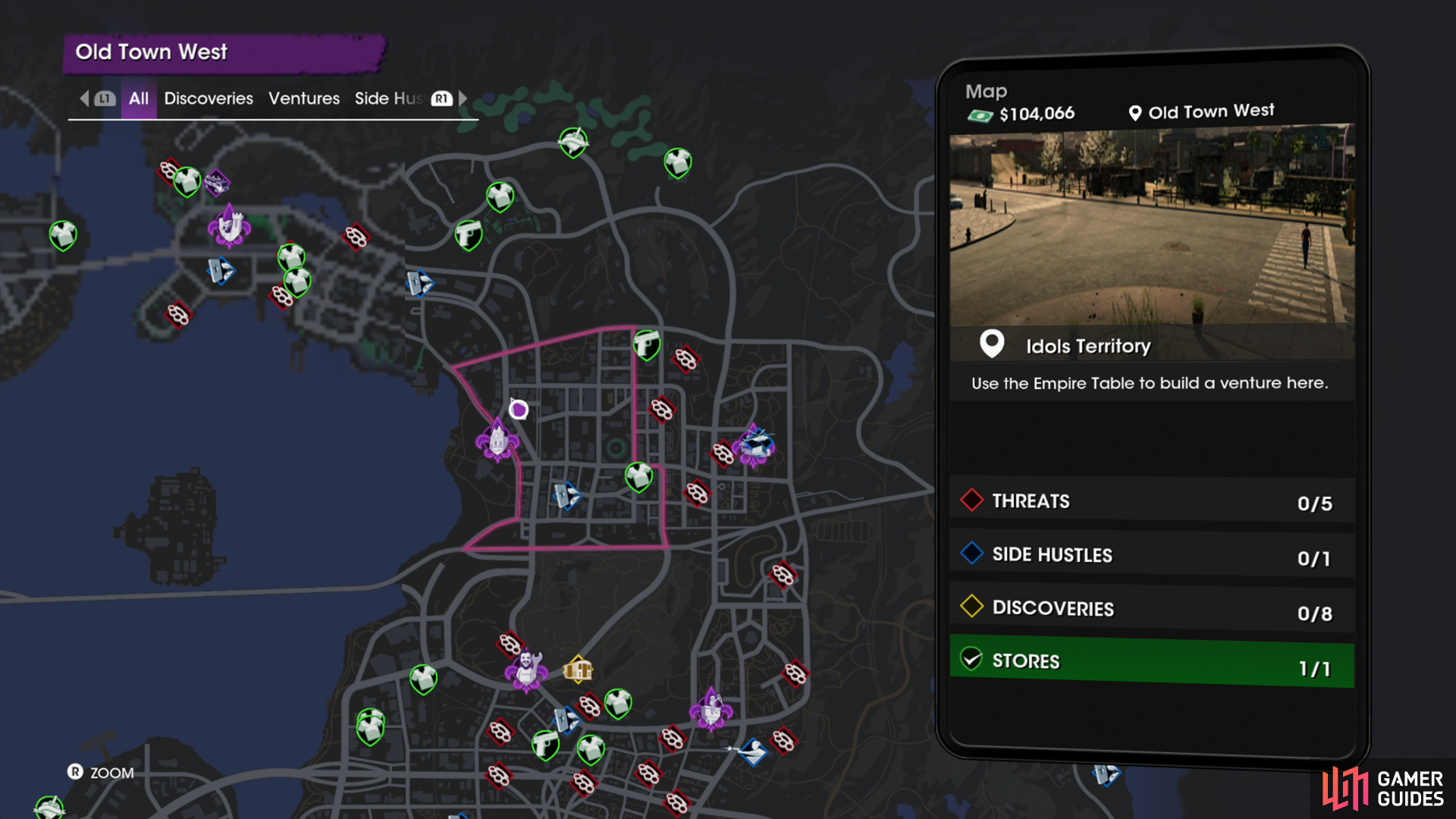This screenshot has width=1456, height=819.
Task: Click the Old Town West location preview image
Action: click(x=1151, y=227)
